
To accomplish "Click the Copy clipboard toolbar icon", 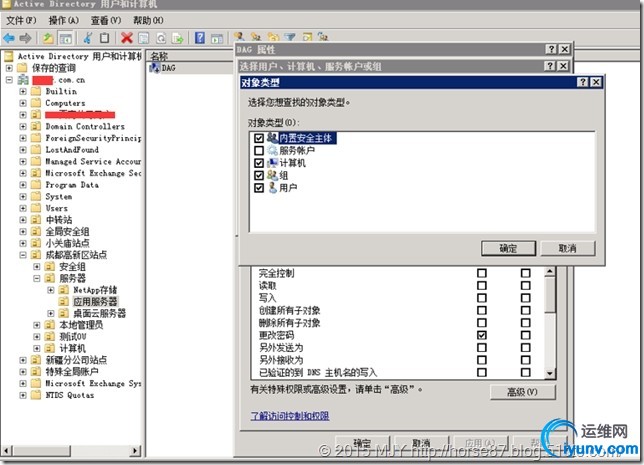I will (104, 38).
